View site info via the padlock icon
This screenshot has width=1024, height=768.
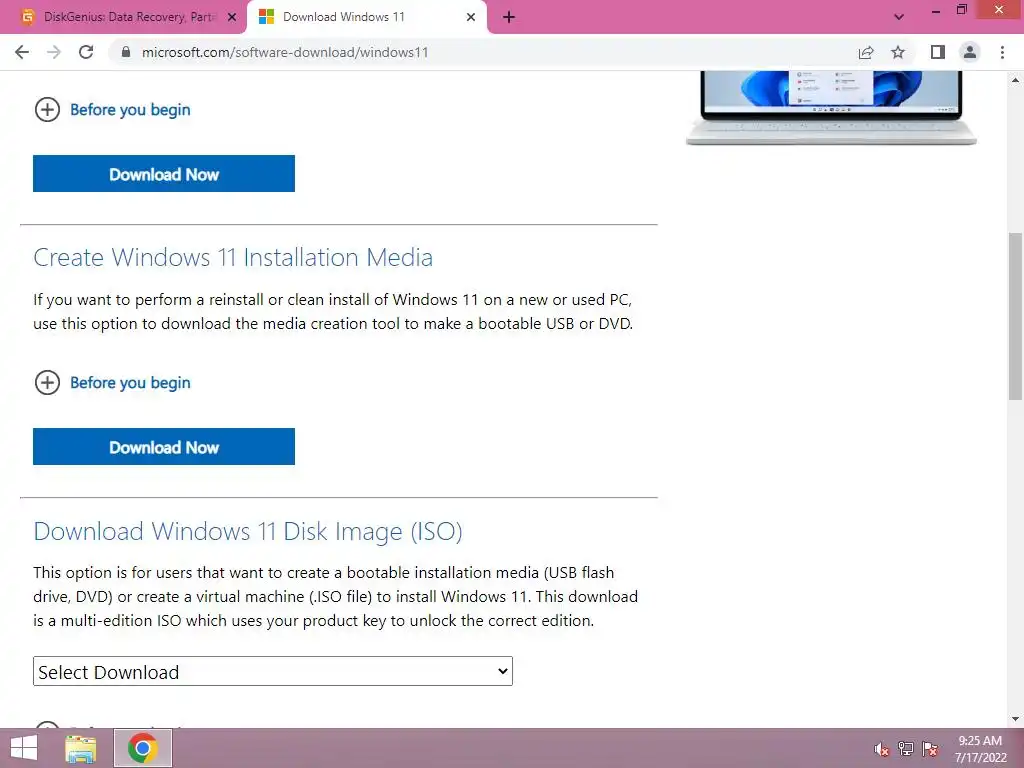click(126, 52)
